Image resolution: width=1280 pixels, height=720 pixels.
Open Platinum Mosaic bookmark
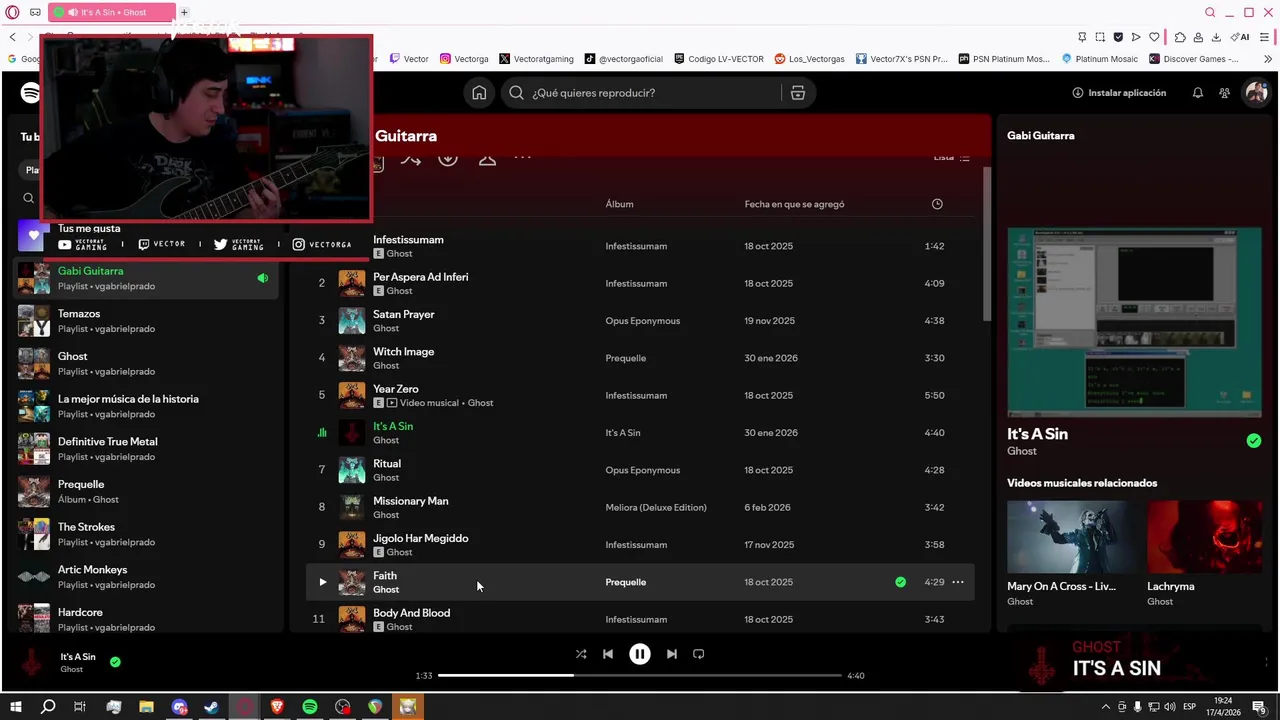click(x=1099, y=59)
